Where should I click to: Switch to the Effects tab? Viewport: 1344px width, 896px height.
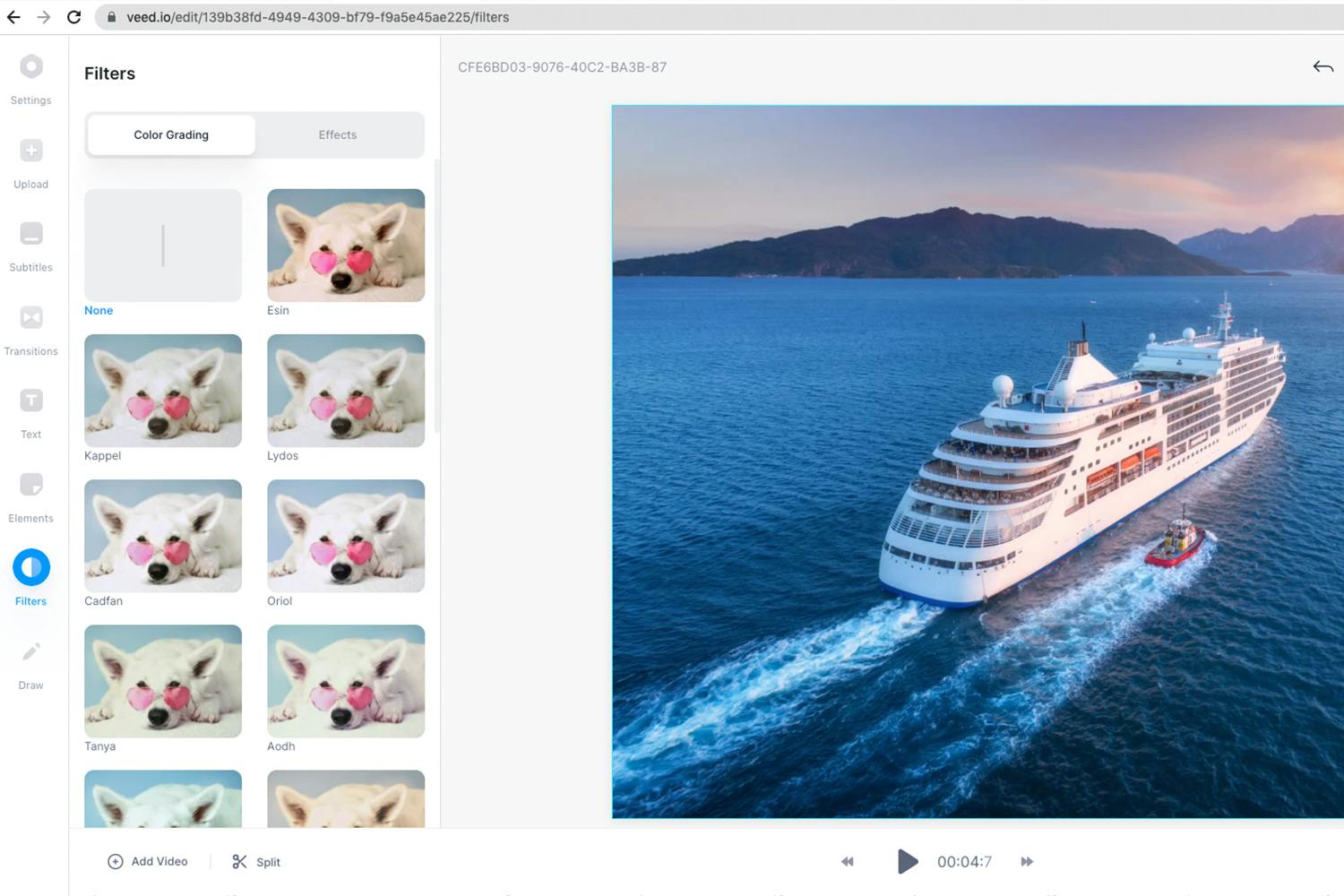[338, 134]
